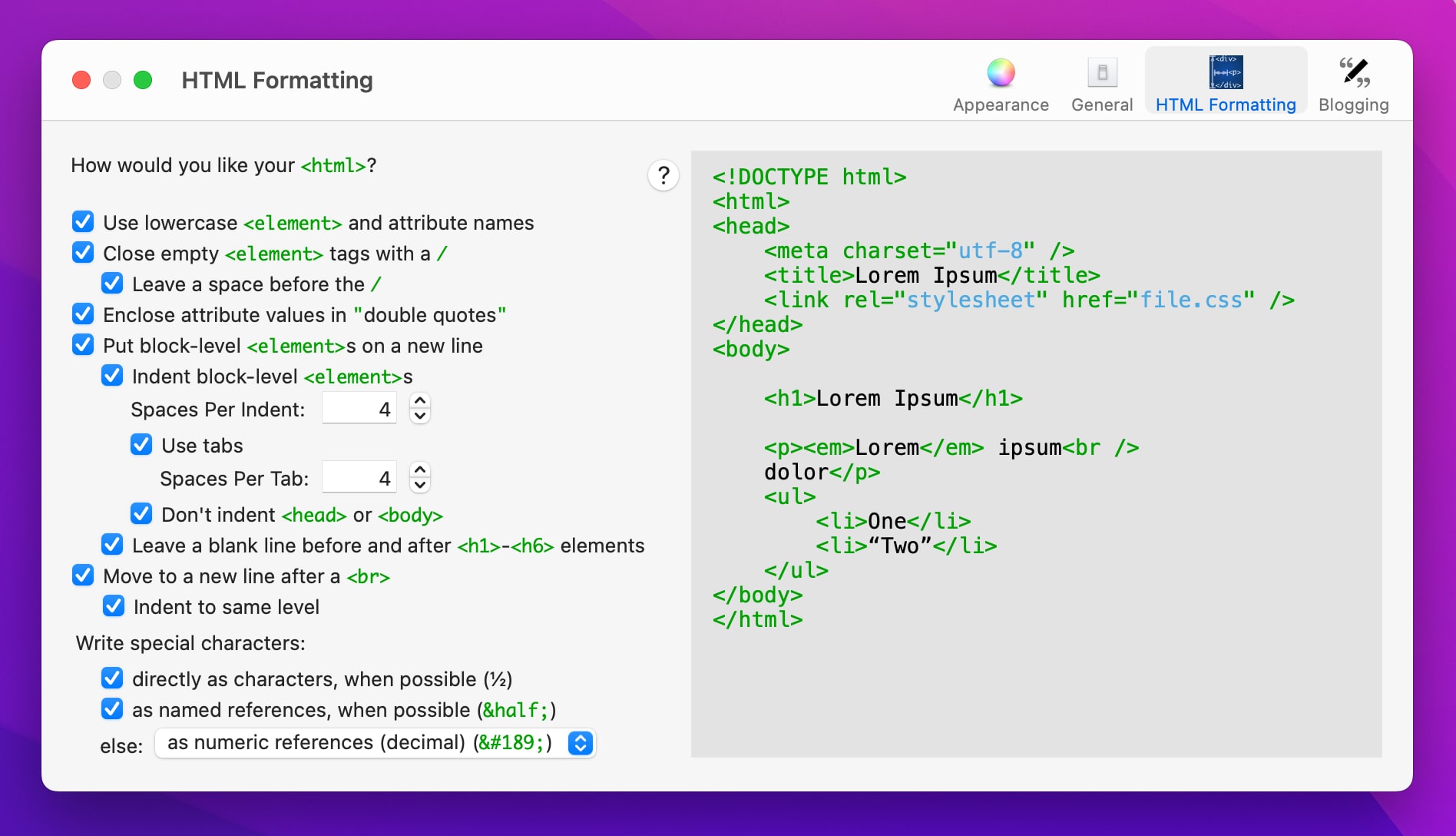Uncheck Indent to same level
This screenshot has width=1456, height=836.
click(x=114, y=606)
